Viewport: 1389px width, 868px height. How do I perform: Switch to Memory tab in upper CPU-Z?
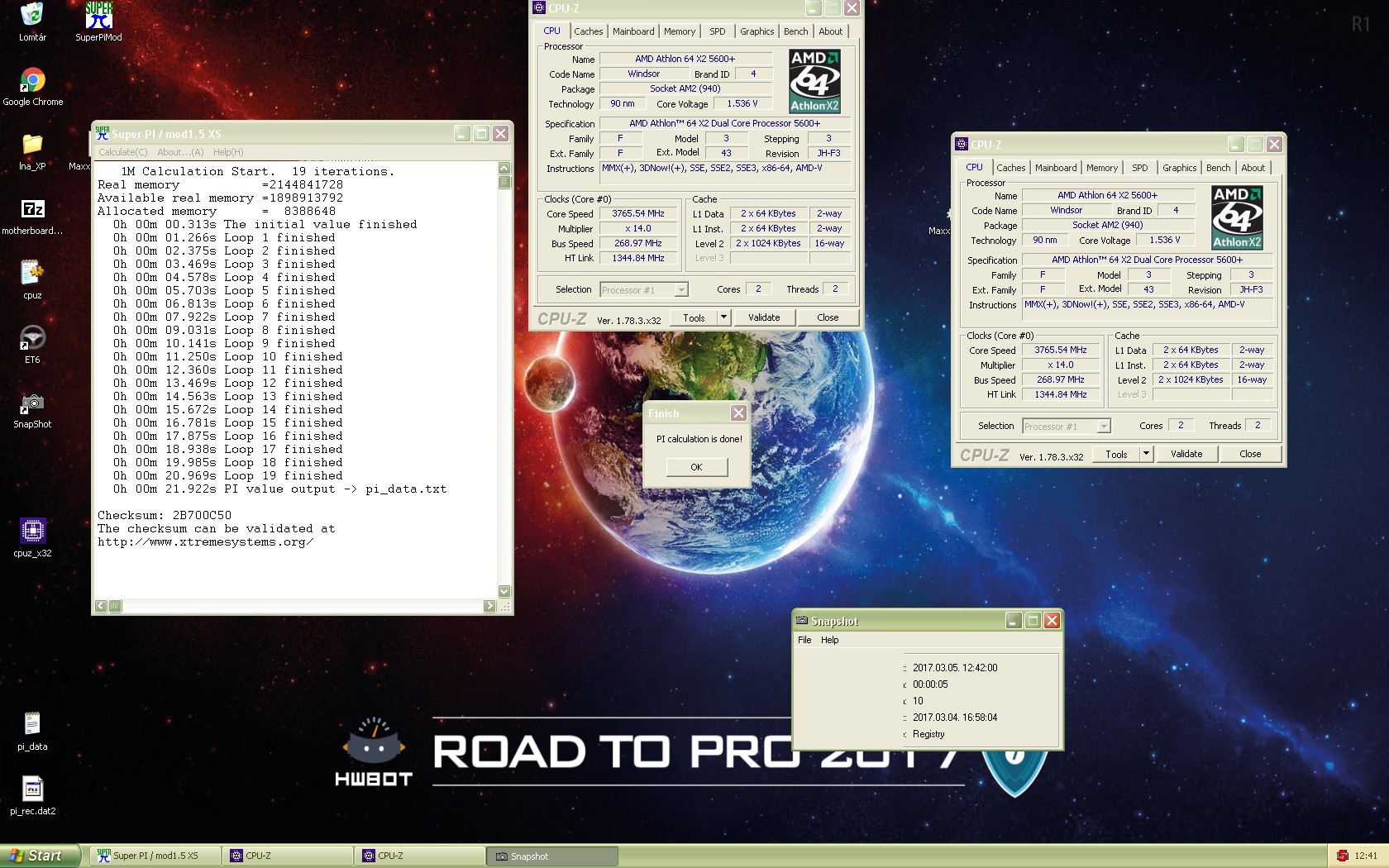(680, 31)
